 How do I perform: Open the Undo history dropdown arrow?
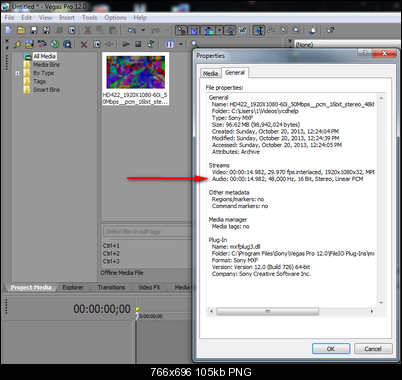coord(143,30)
